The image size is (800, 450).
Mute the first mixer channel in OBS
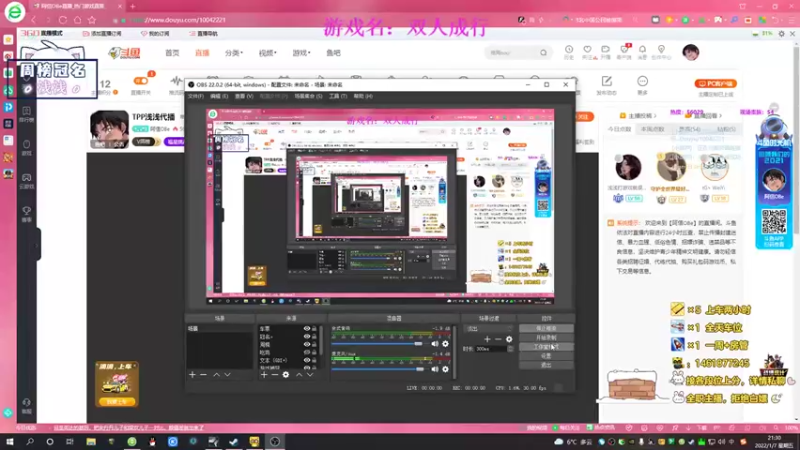pyautogui.click(x=435, y=344)
